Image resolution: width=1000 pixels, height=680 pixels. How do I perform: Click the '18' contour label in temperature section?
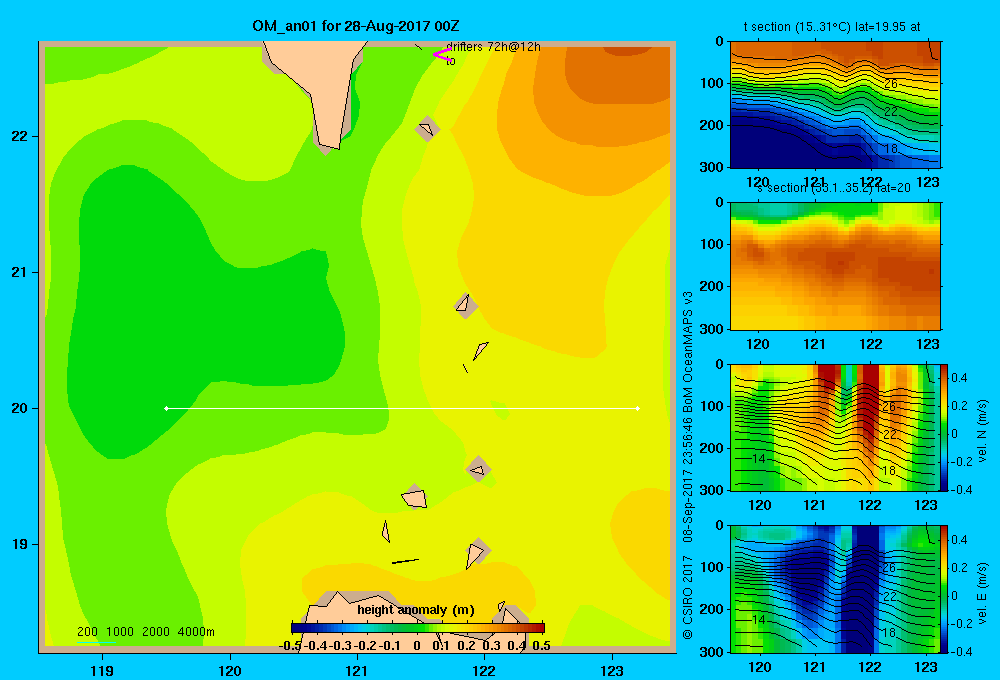pyautogui.click(x=890, y=149)
